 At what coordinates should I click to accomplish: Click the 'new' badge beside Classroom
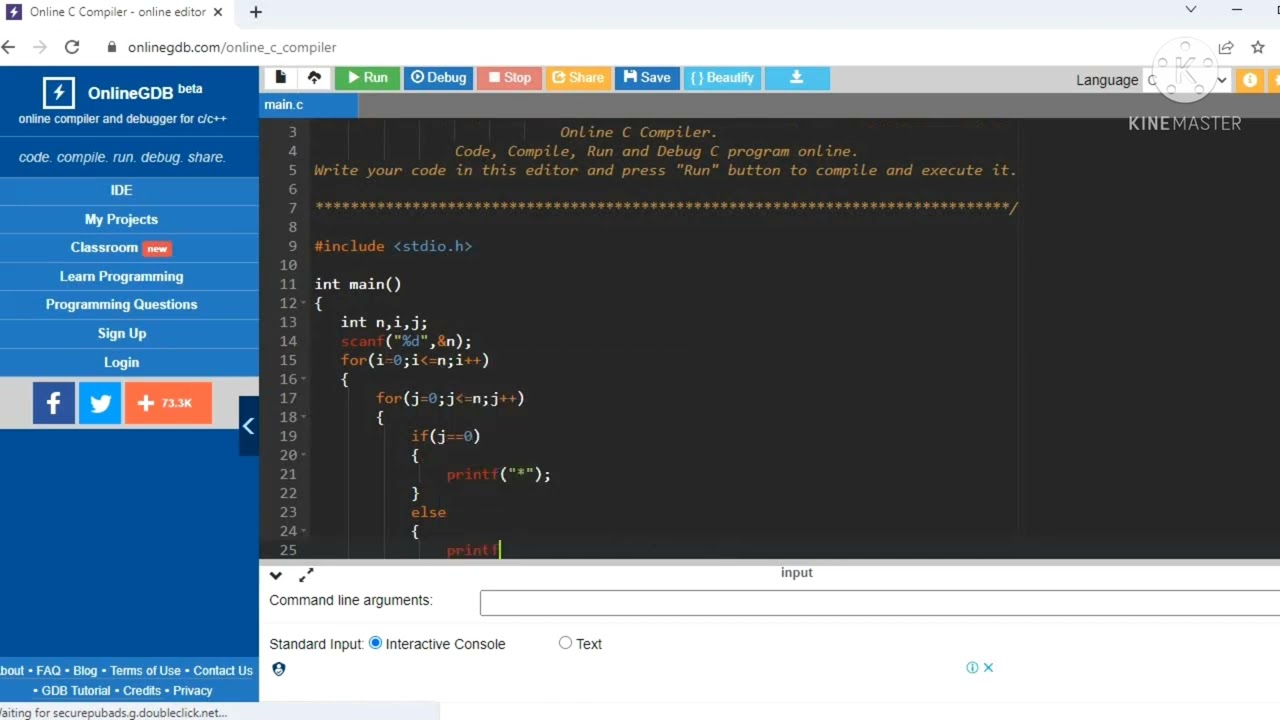pyautogui.click(x=157, y=248)
